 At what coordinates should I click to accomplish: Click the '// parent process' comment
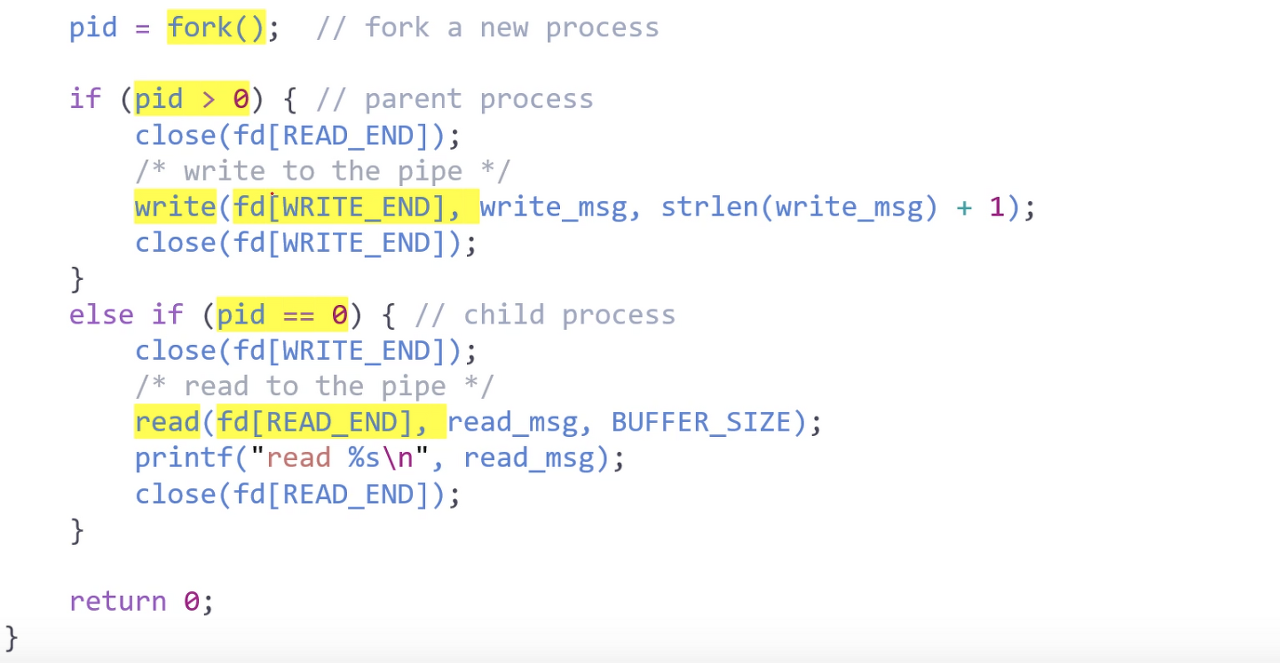point(454,99)
